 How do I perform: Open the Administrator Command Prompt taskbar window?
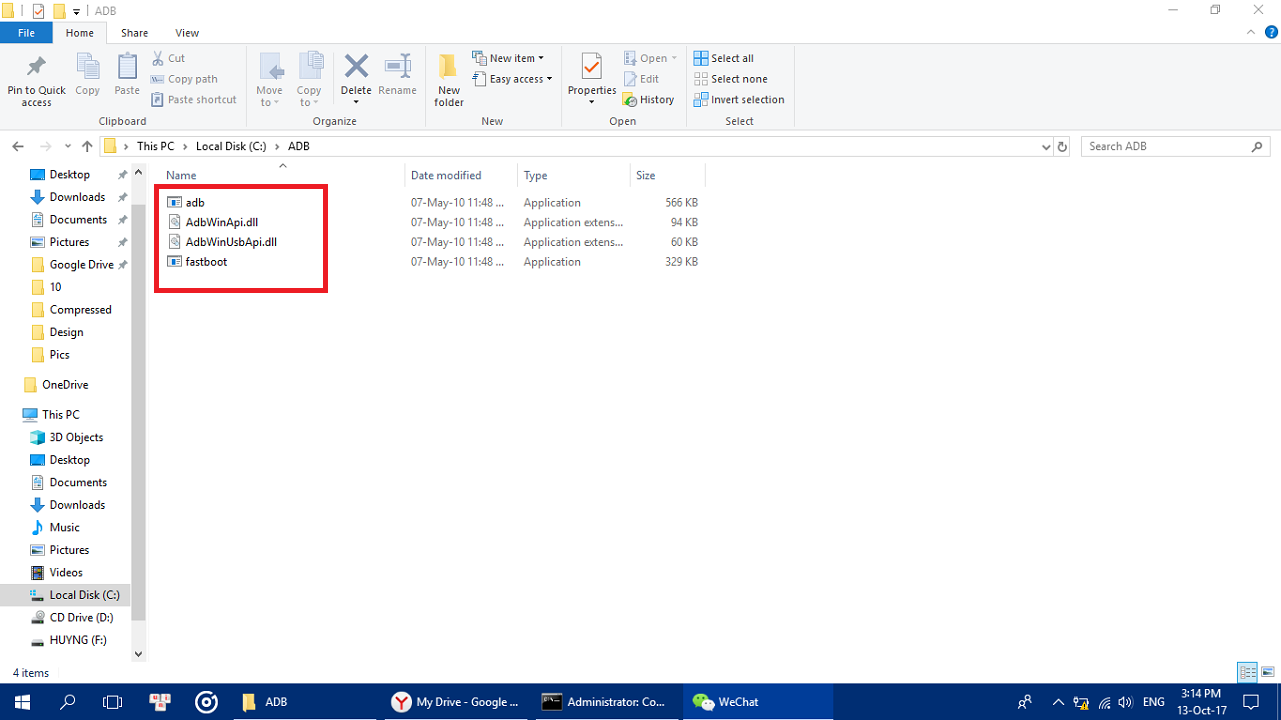click(x=606, y=702)
